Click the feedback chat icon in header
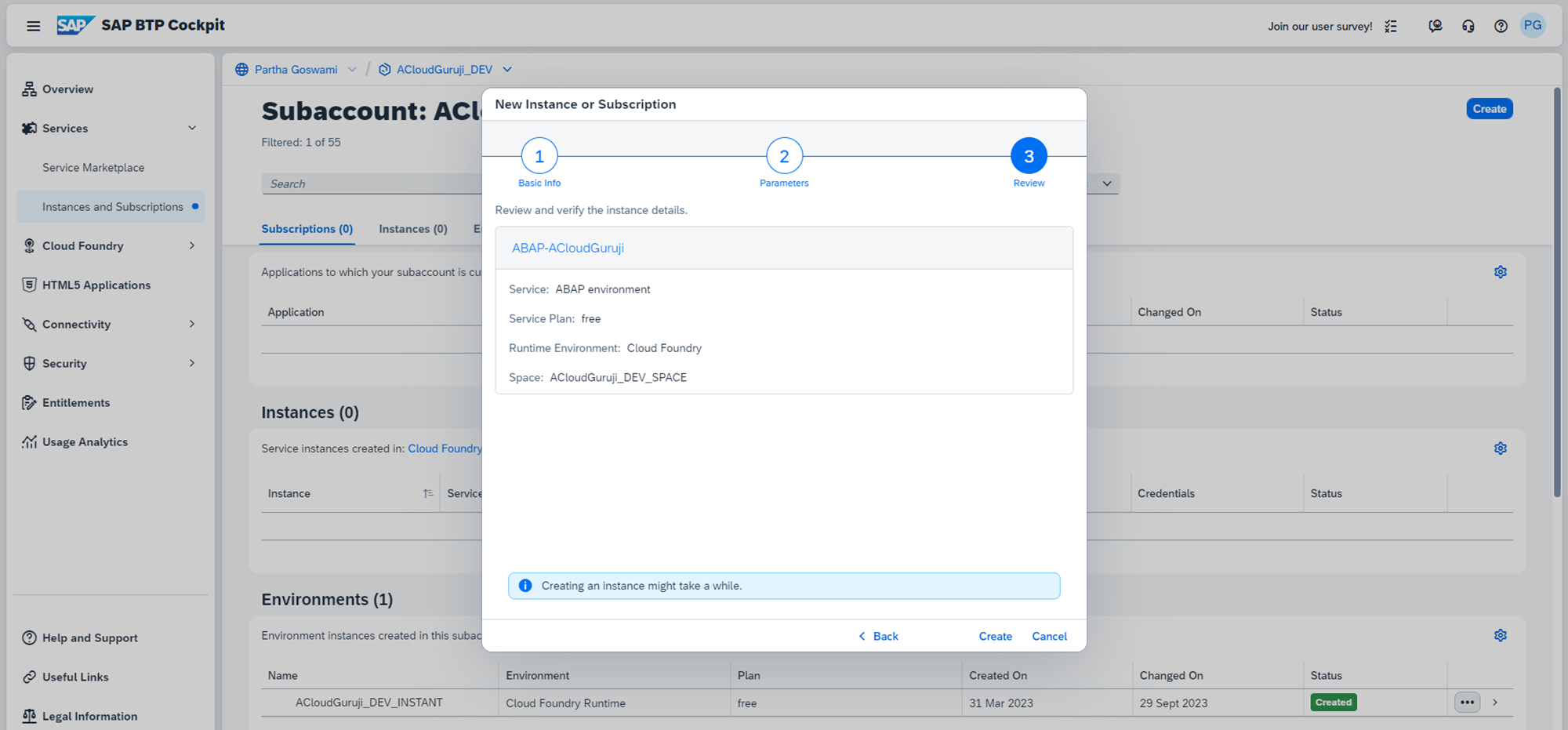 click(1435, 26)
